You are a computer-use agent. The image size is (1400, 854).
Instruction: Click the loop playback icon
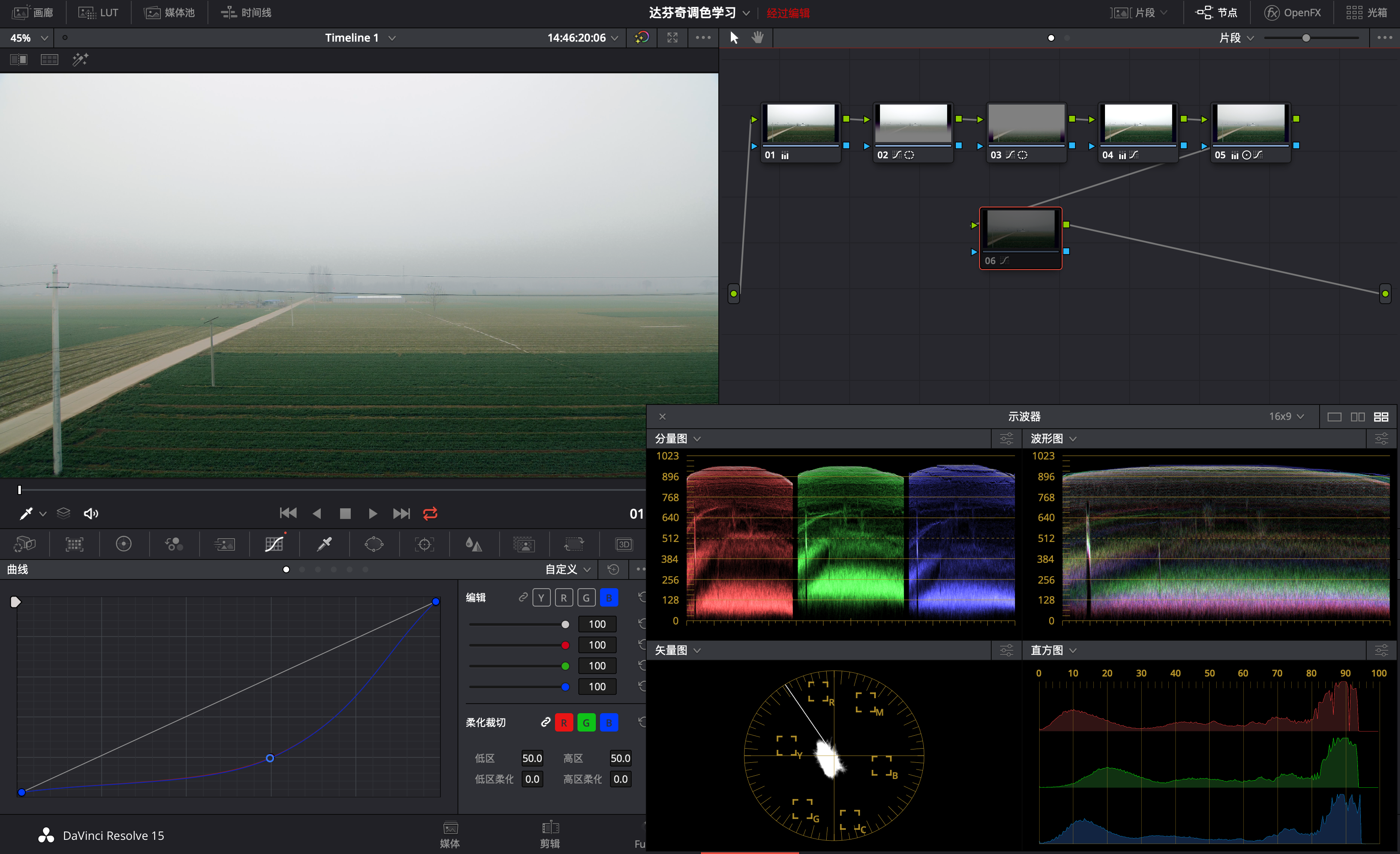pos(430,514)
